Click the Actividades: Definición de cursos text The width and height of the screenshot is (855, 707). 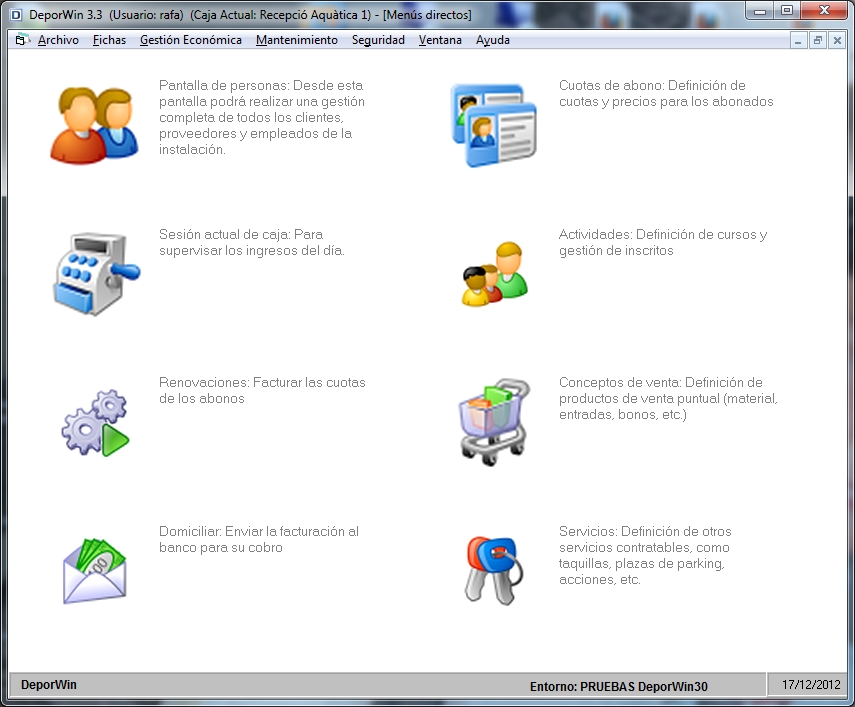click(x=663, y=242)
